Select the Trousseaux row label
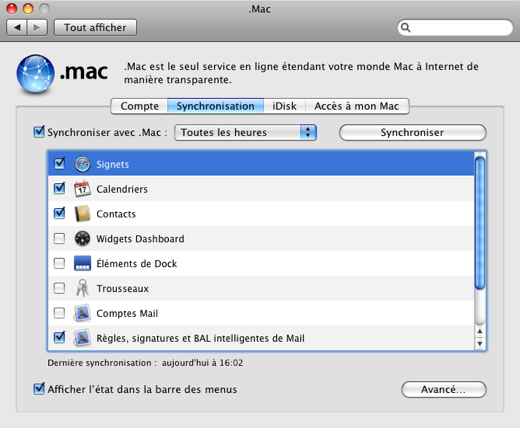 pos(122,288)
